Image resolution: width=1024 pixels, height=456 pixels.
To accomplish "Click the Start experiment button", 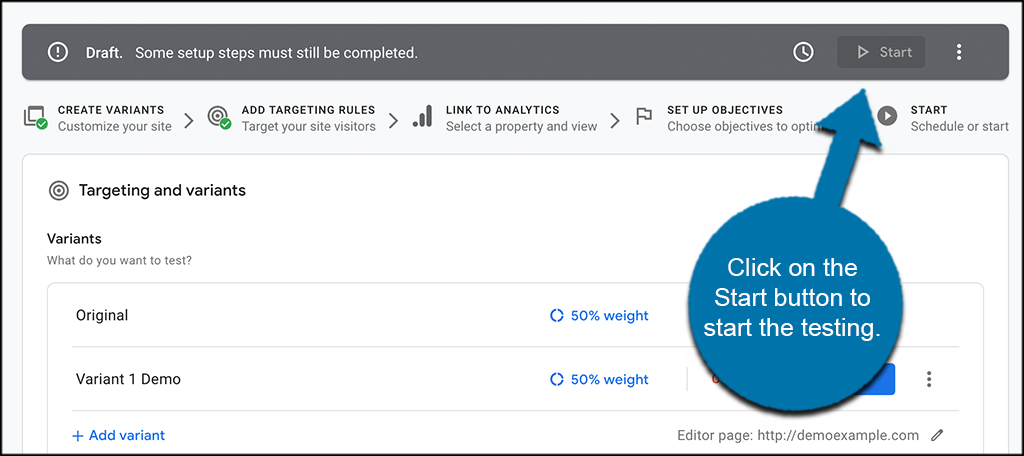I will pos(881,52).
